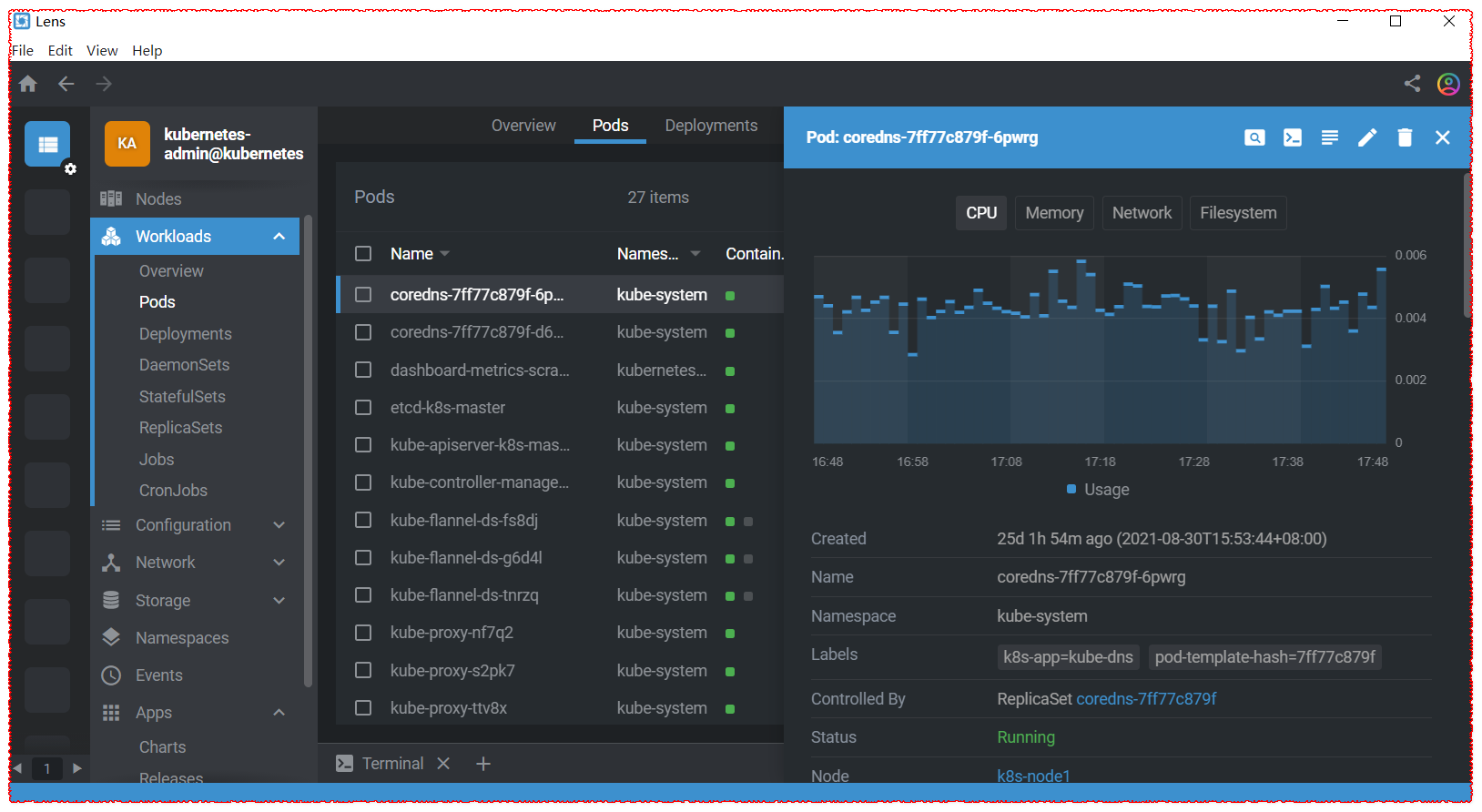The image size is (1482, 812).
Task: Open pod shell terminal icon
Action: point(1292,137)
